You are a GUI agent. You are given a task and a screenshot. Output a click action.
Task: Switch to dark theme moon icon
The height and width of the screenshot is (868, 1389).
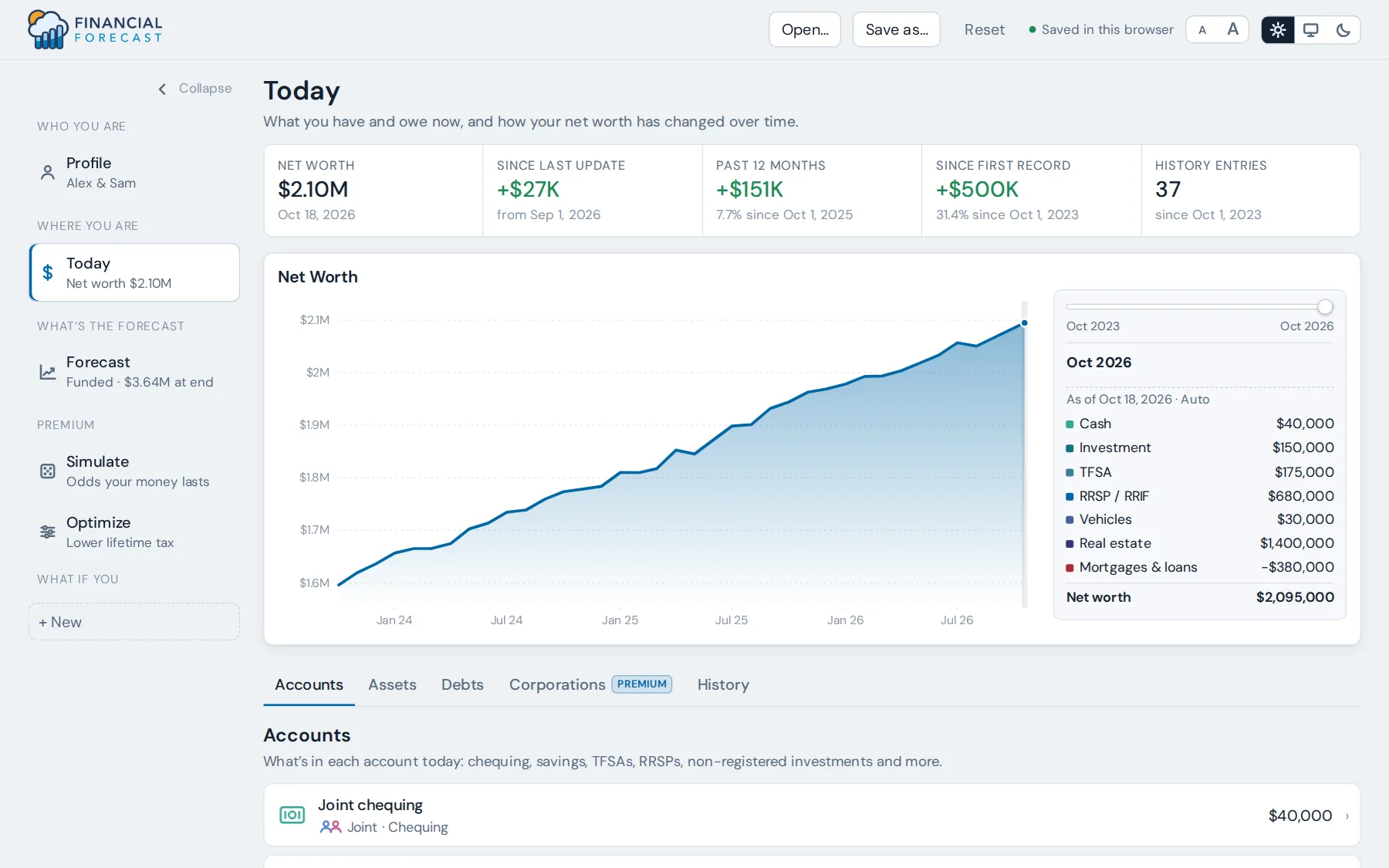point(1343,30)
